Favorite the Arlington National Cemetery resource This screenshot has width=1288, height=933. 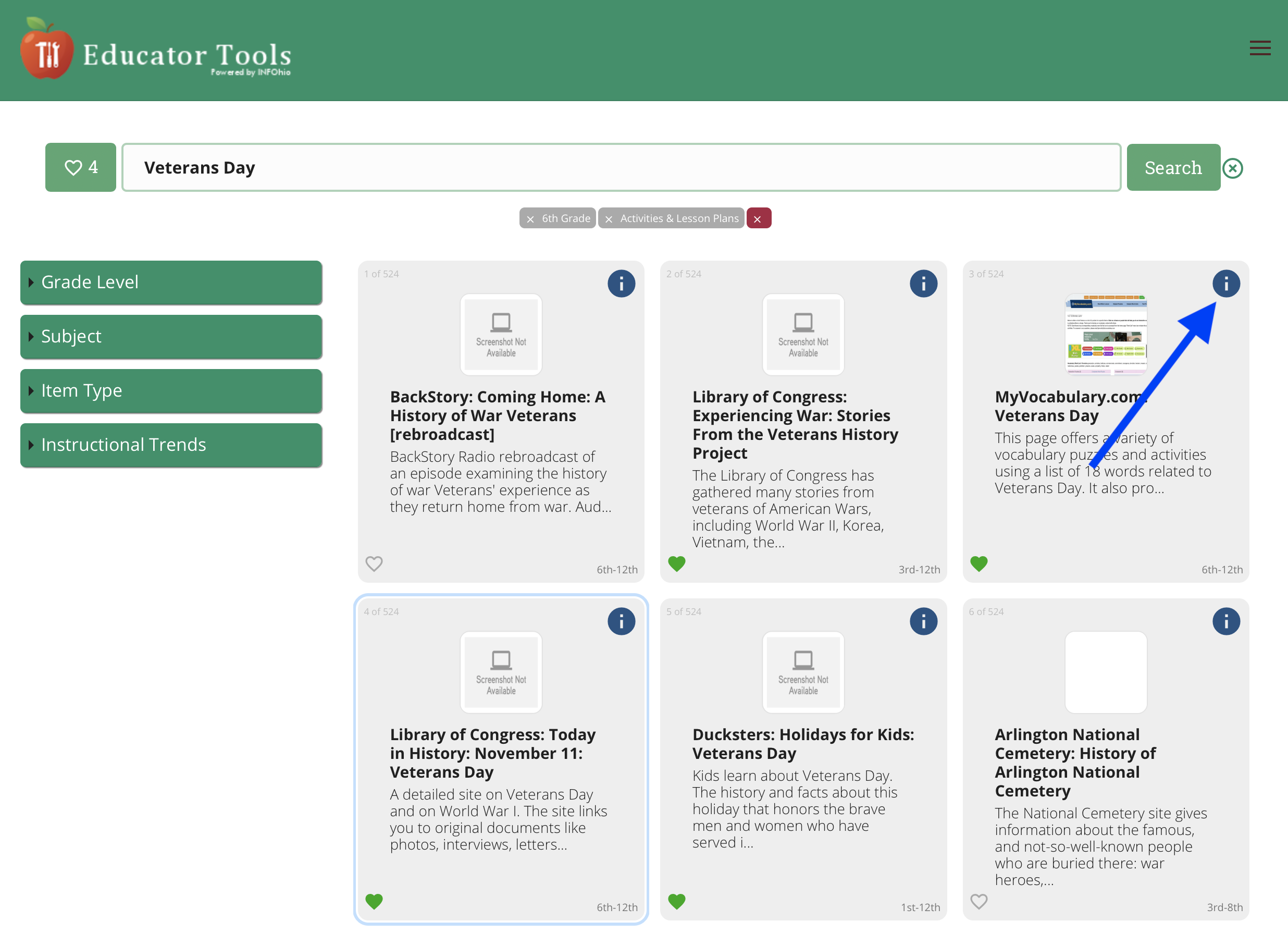[x=979, y=902]
